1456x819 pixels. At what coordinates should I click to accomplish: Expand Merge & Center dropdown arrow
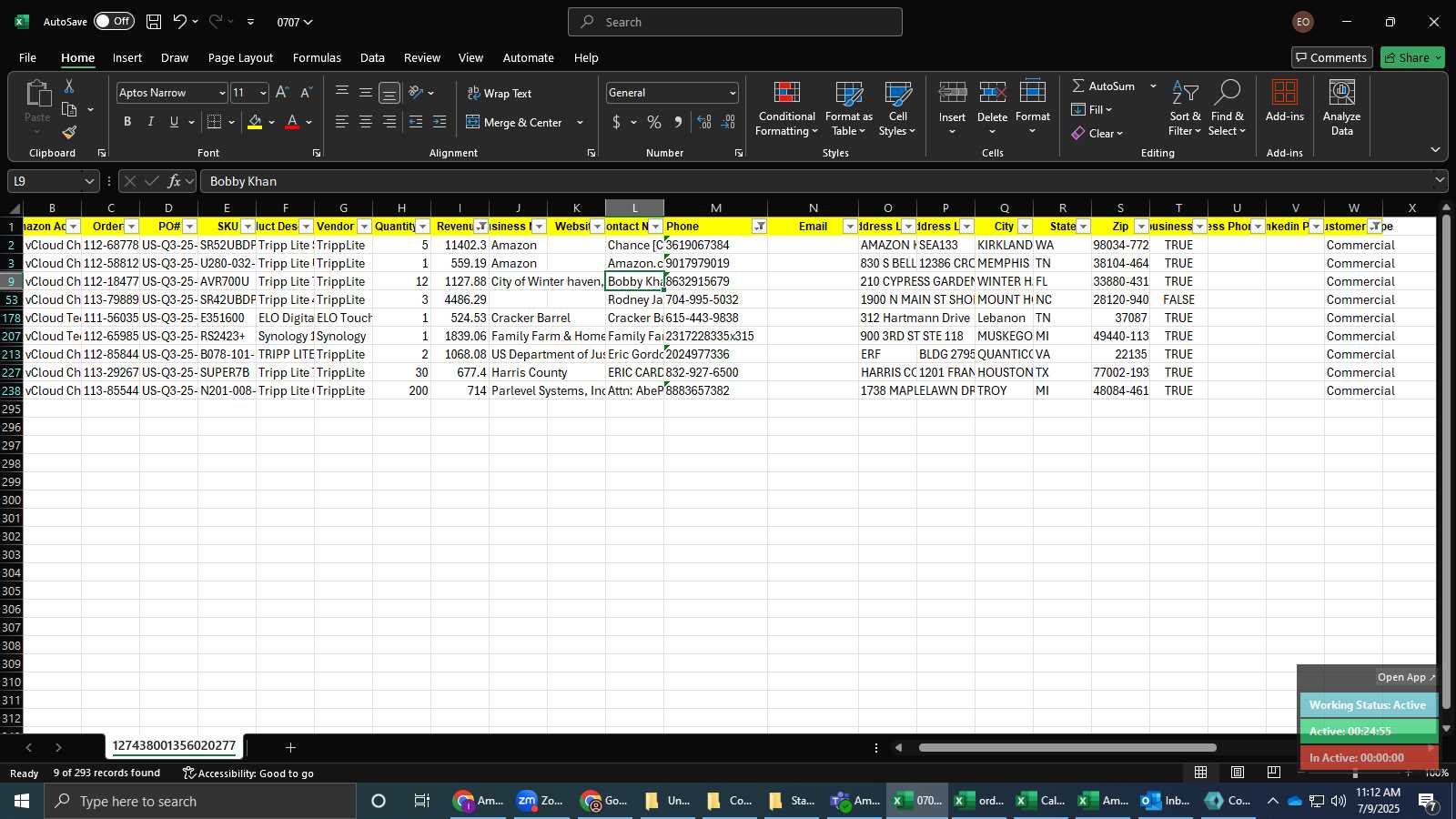pos(580,122)
